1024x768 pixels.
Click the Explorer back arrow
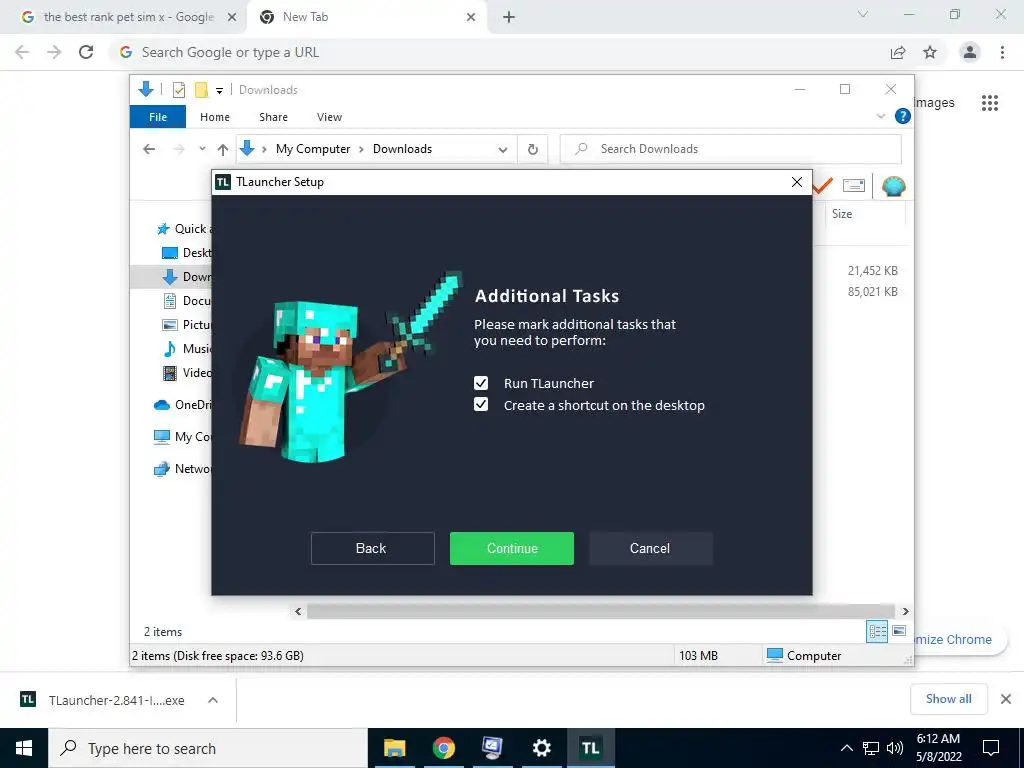tap(149, 149)
